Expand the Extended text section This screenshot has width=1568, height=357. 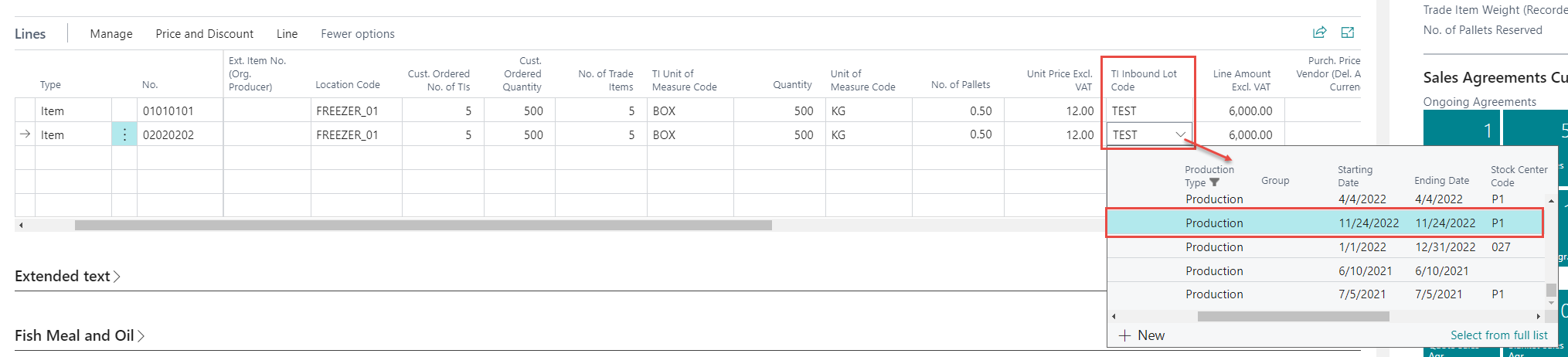point(67,276)
